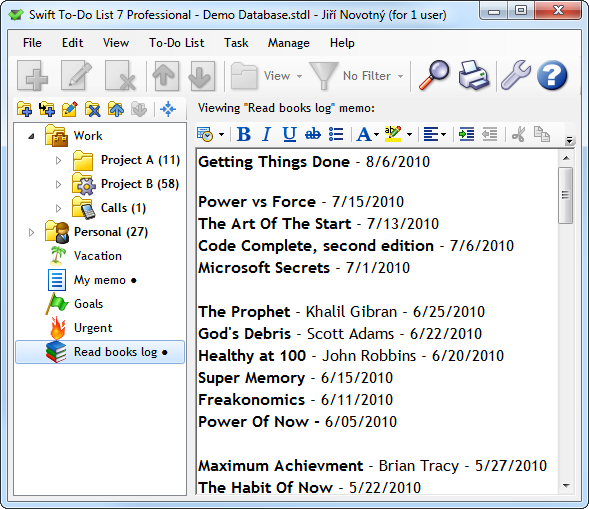Click the font color A icon
The width and height of the screenshot is (589, 509).
pos(364,134)
